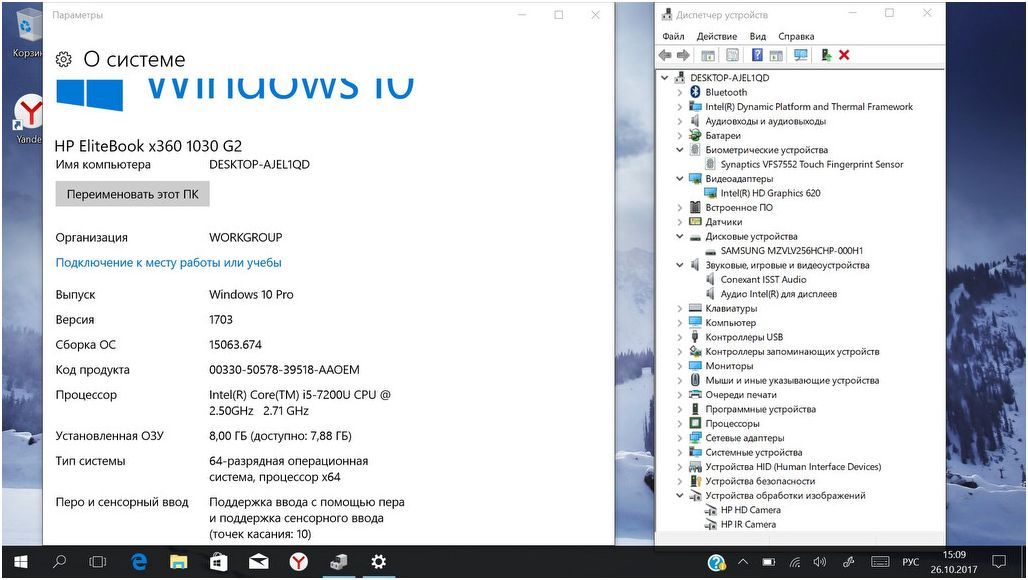
Task: Click the red Uninstall device toolbar icon
Action: coord(844,55)
